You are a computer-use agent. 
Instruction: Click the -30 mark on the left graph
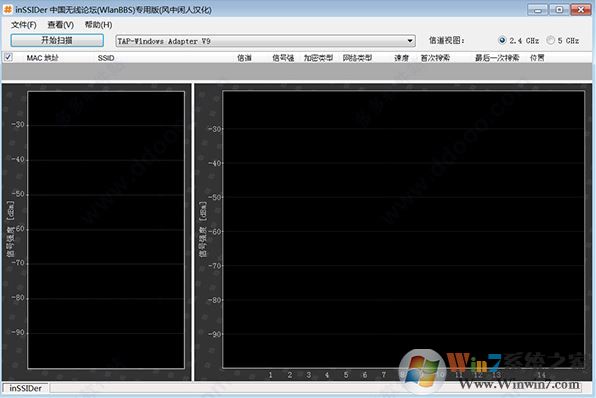point(18,125)
